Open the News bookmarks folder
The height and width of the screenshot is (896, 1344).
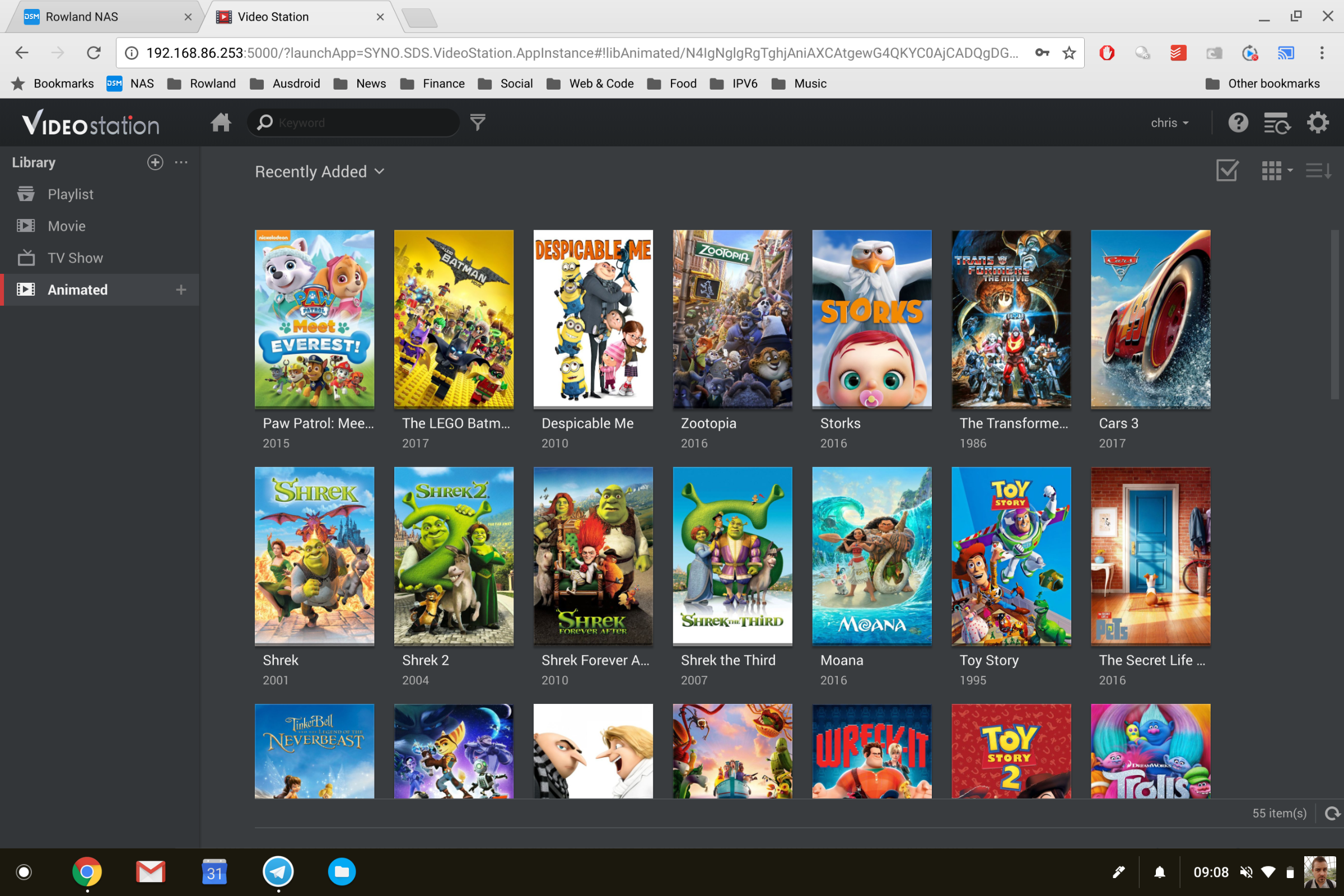pos(360,83)
